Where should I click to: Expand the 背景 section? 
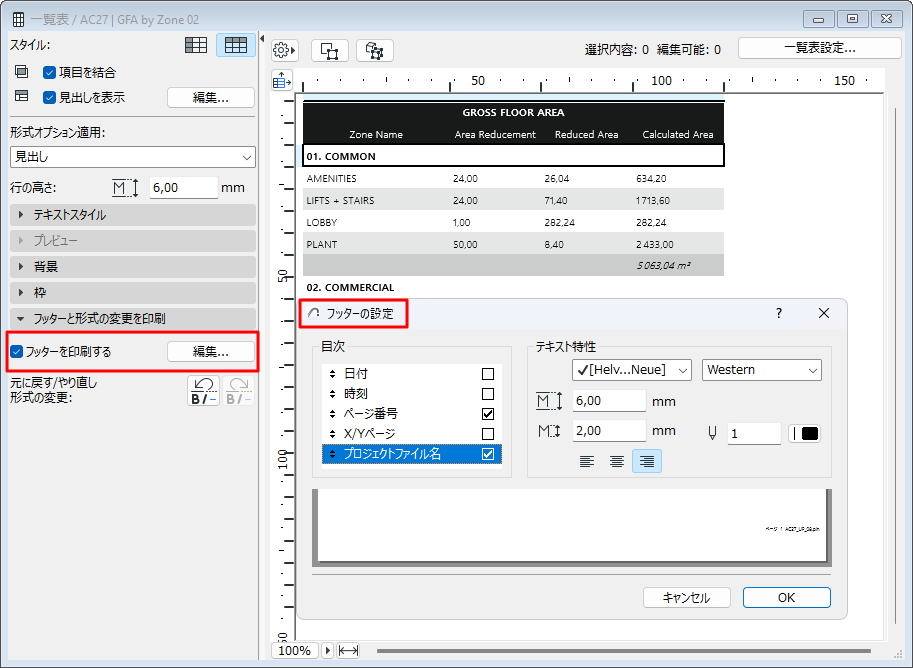tap(133, 267)
